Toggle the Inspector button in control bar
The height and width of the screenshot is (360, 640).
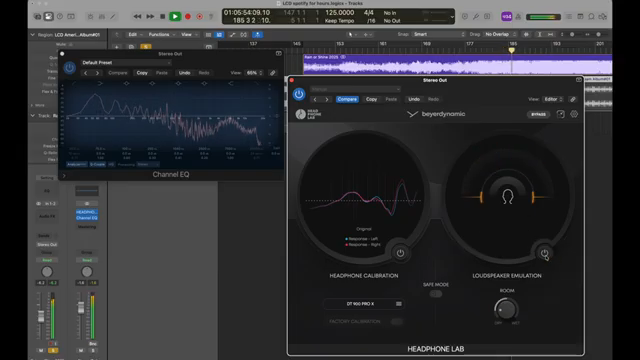click(x=49, y=17)
